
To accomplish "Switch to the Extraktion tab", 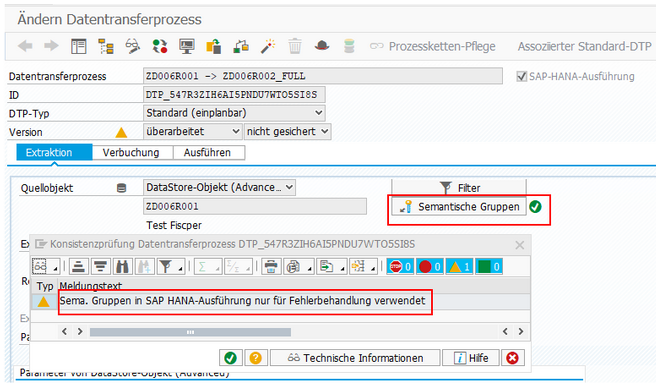I will pos(54,152).
